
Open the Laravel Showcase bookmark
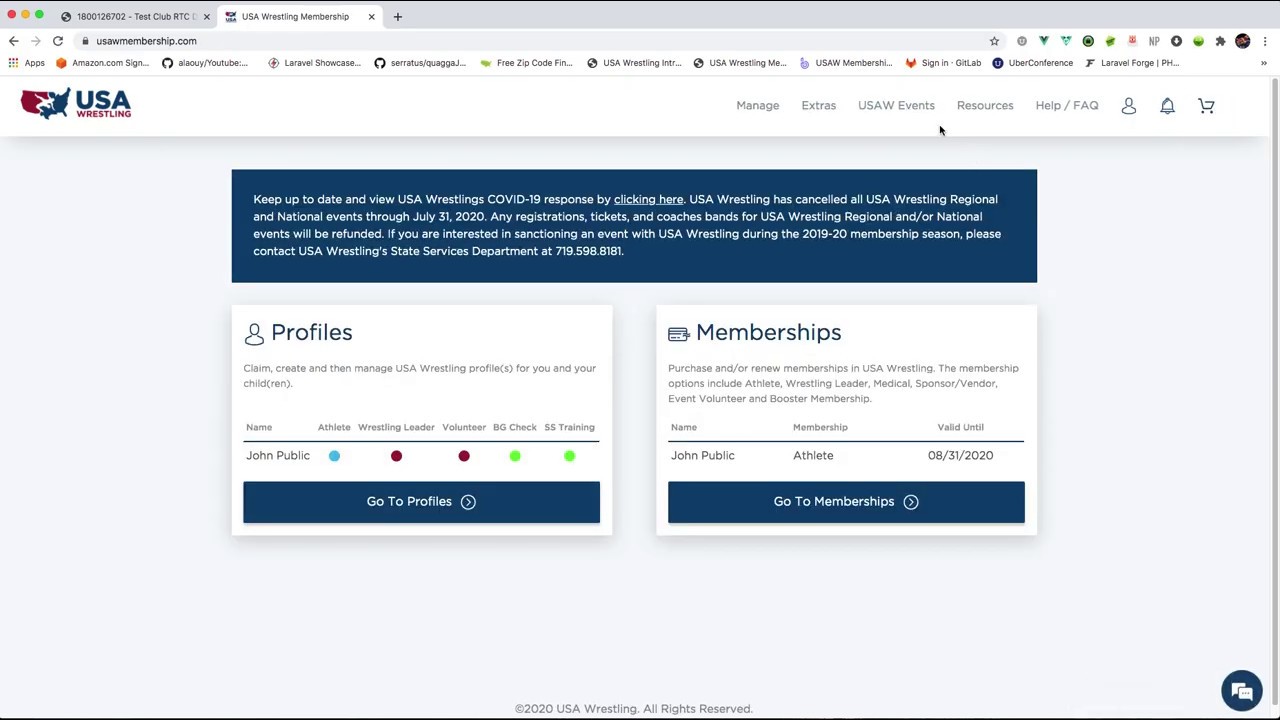click(314, 63)
